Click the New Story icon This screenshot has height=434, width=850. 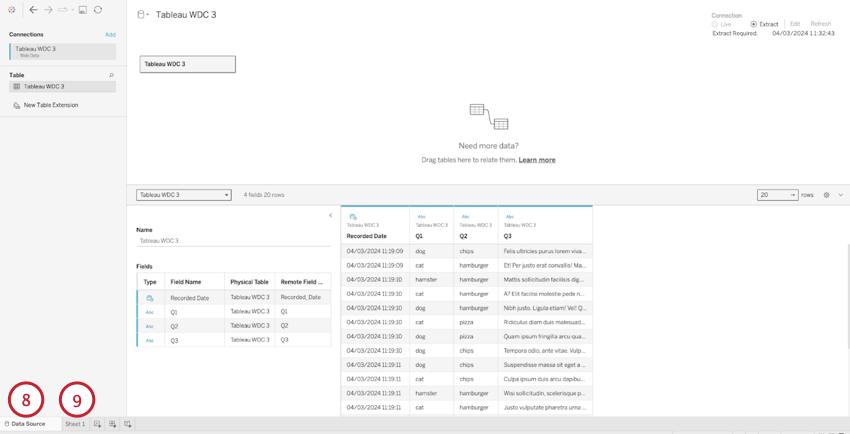[128, 424]
